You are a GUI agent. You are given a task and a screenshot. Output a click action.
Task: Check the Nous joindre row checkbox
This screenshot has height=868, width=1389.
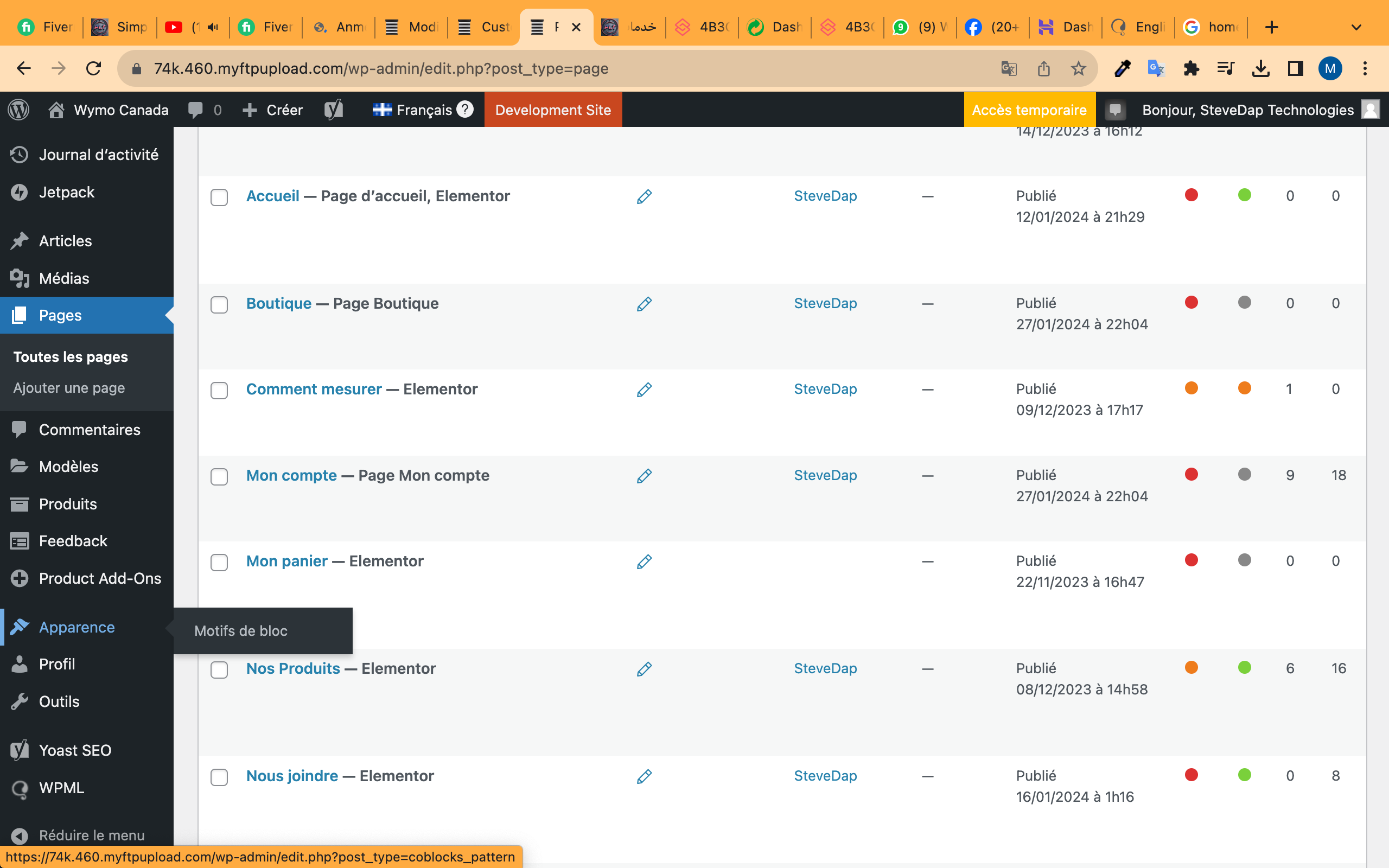click(219, 777)
